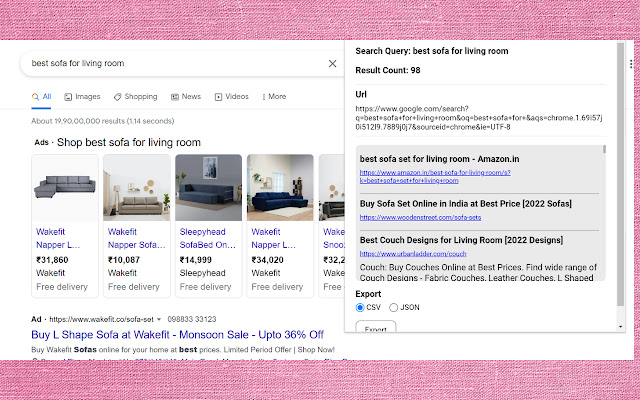Click the ₹10,087 price of Wakefit Napper Sofa
640x400 pixels.
pyautogui.click(x=124, y=260)
